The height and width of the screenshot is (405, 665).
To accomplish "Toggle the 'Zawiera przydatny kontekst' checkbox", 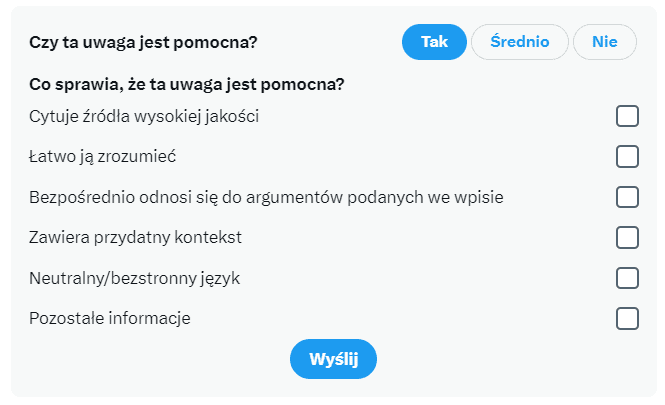I will click(x=627, y=237).
